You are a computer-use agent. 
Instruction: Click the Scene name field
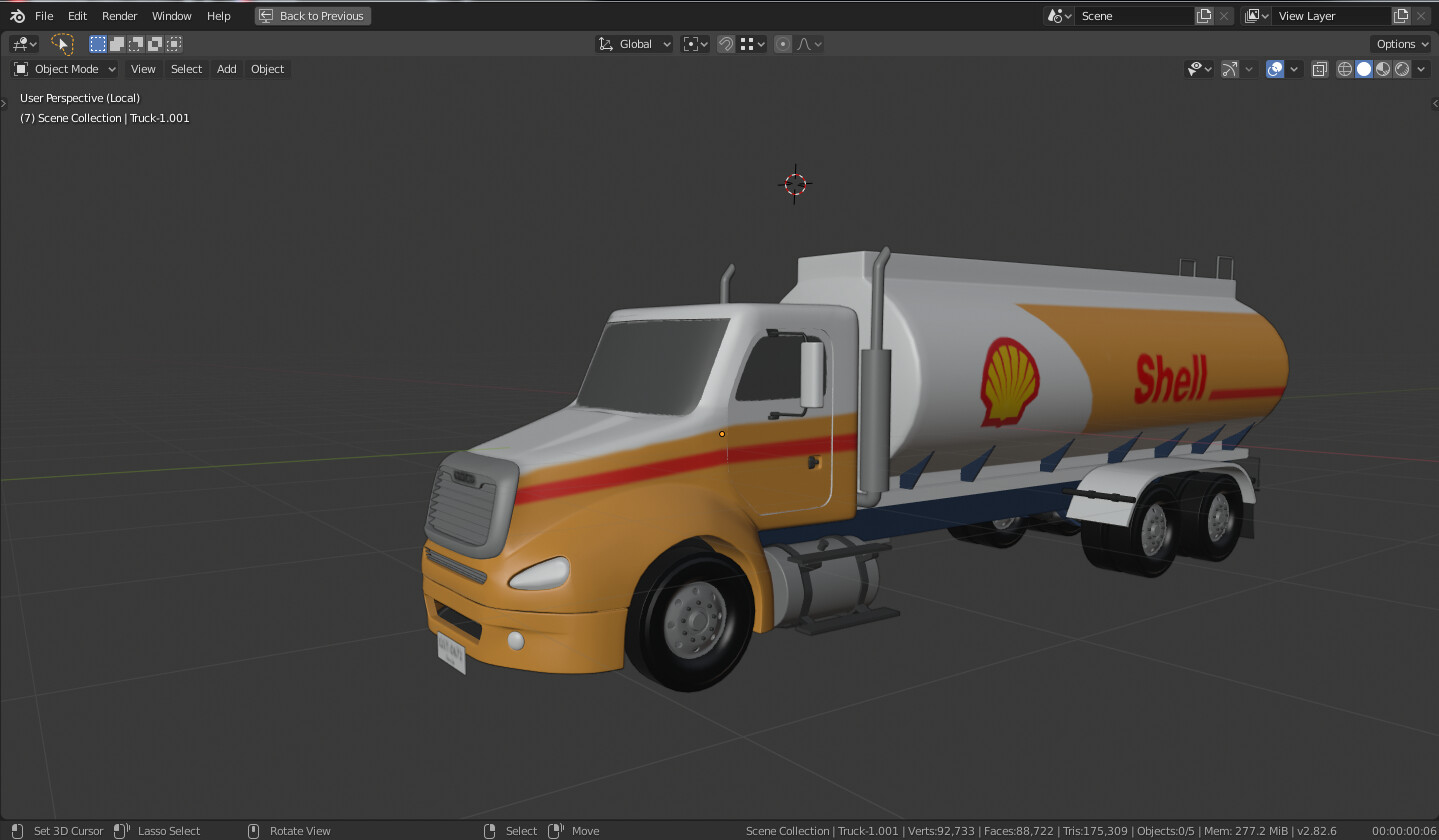[x=1135, y=16]
